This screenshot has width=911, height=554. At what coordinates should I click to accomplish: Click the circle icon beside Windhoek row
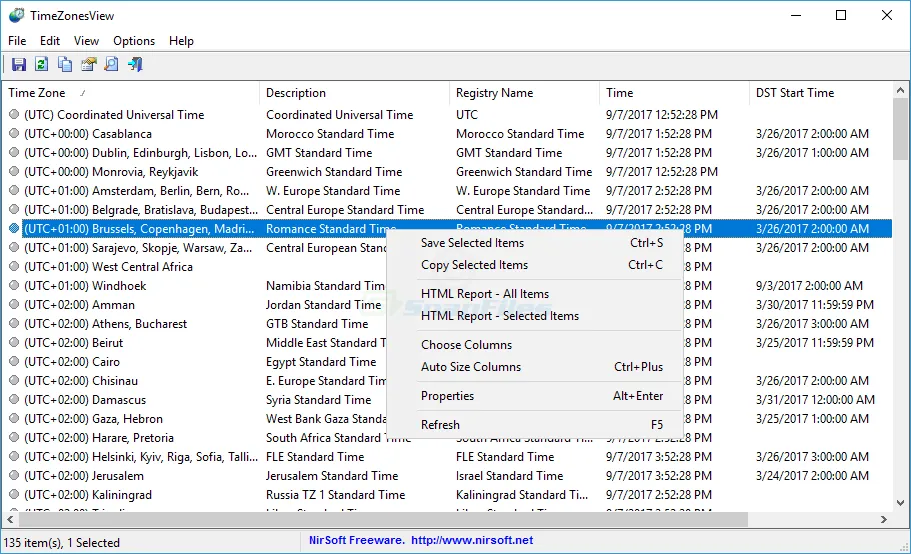coord(14,285)
